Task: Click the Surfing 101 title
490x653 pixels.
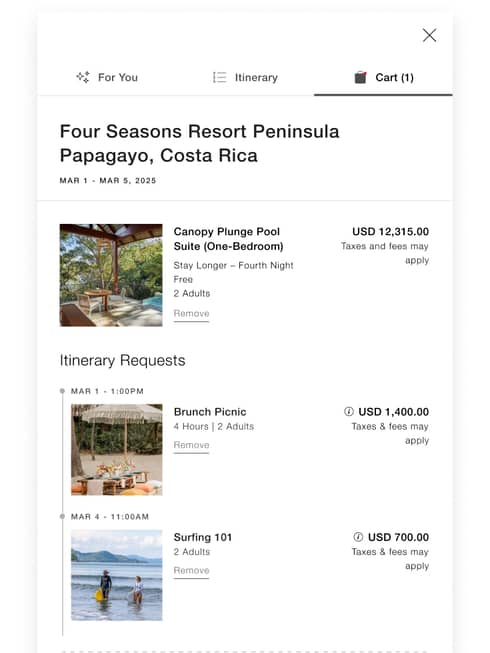Action: click(x=203, y=537)
